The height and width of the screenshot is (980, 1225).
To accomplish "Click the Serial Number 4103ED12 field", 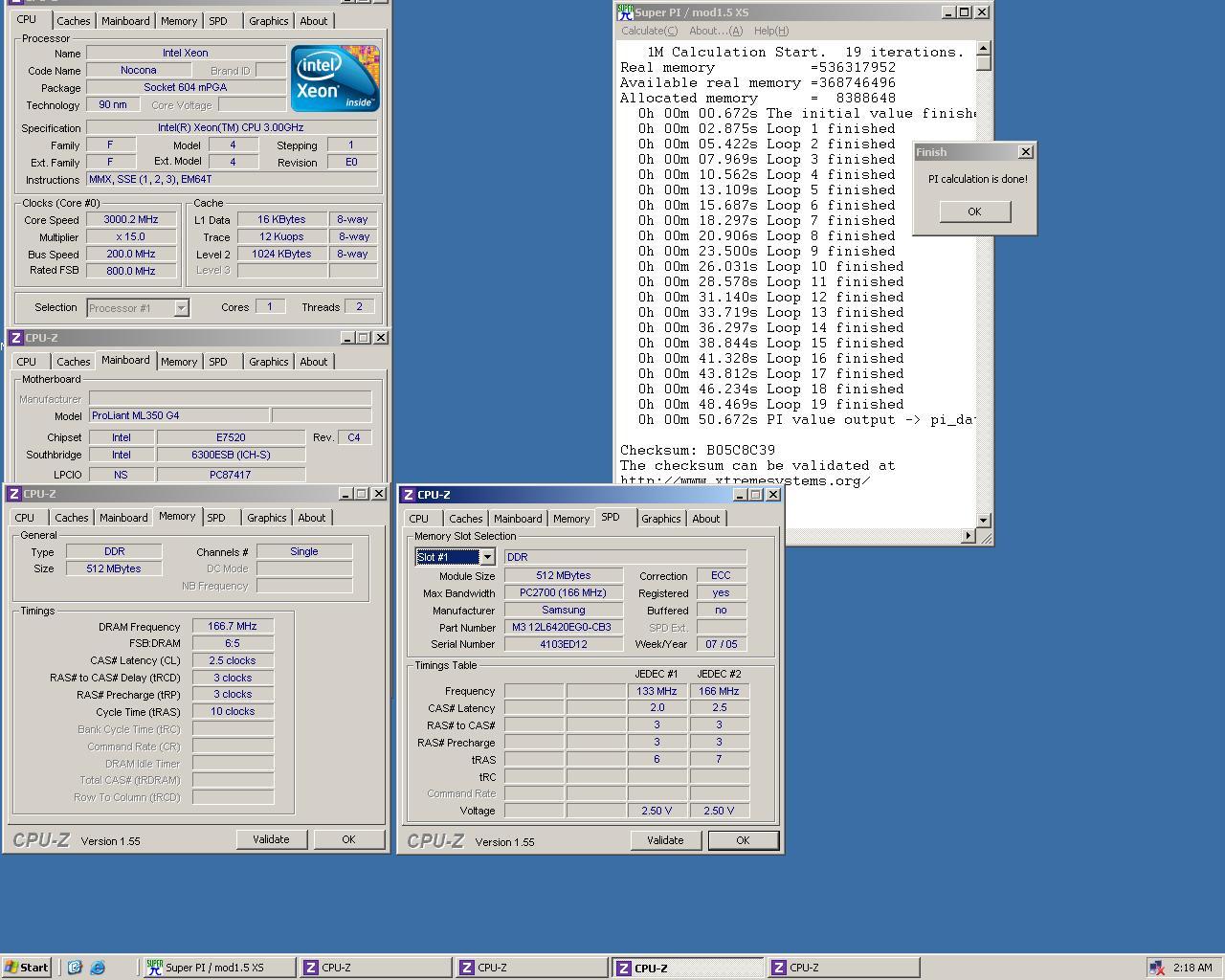I will pos(564,644).
